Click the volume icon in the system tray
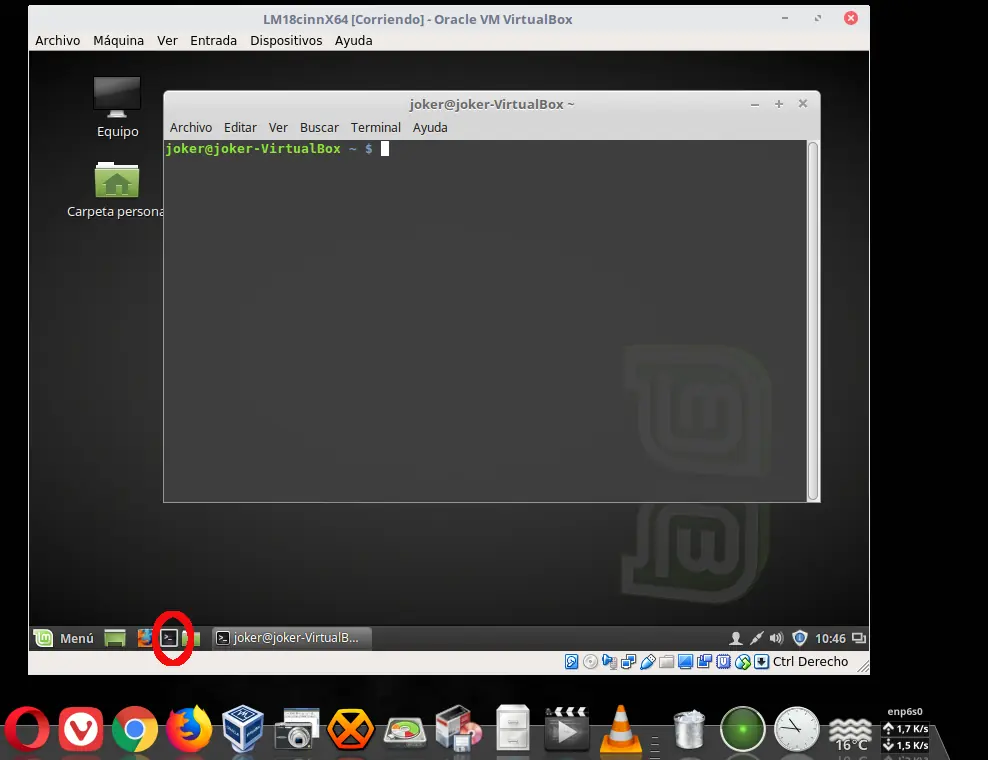The image size is (988, 760). point(775,637)
